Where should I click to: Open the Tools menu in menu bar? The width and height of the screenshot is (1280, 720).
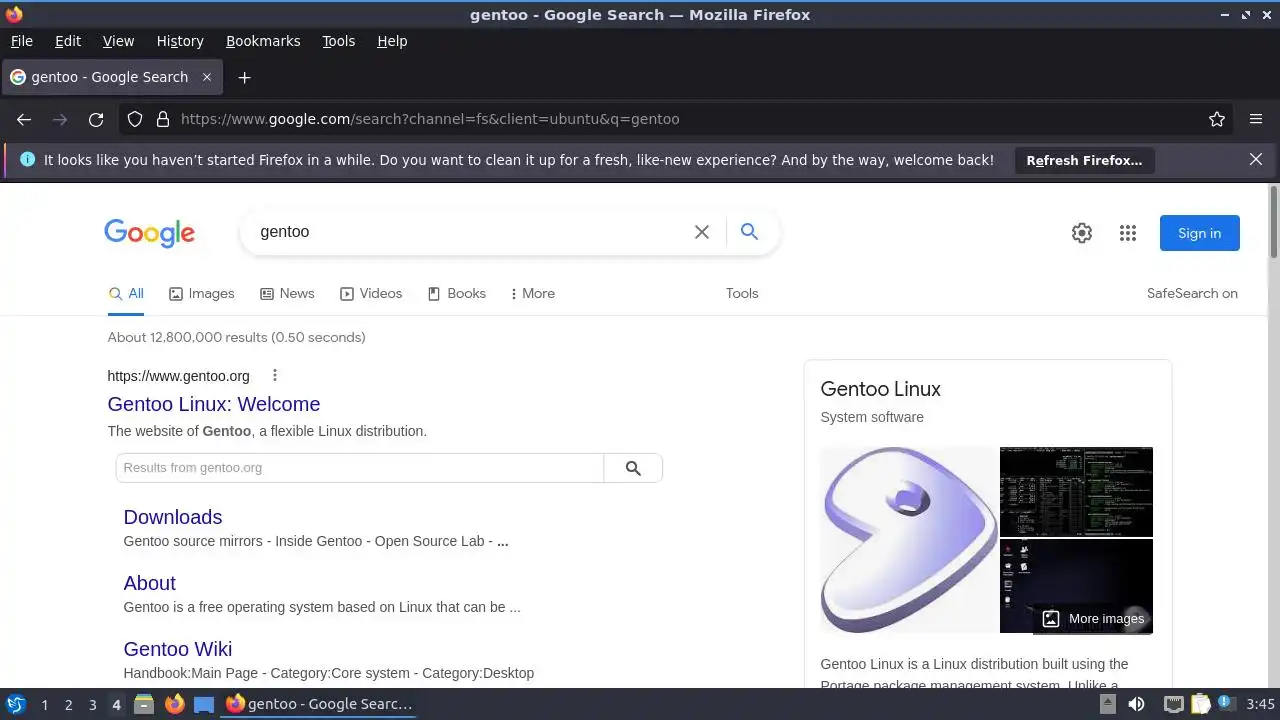tap(338, 41)
